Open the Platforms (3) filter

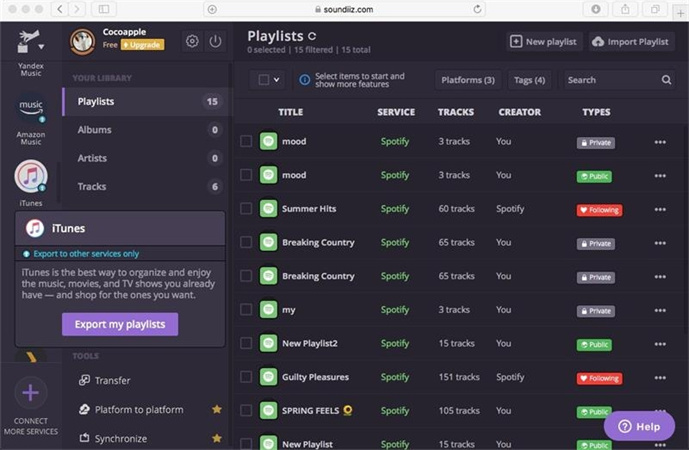pos(467,80)
